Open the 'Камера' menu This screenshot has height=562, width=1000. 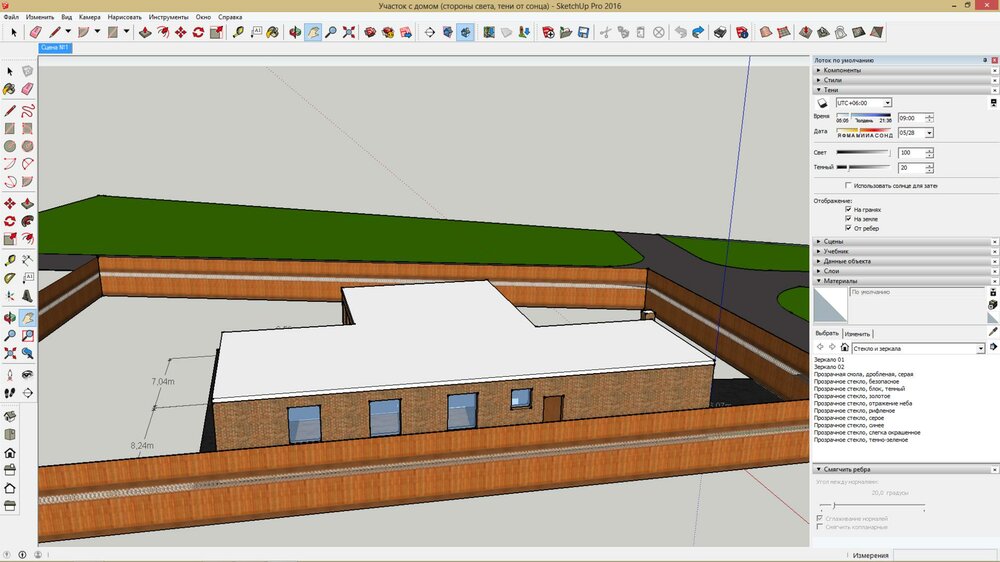pos(89,17)
